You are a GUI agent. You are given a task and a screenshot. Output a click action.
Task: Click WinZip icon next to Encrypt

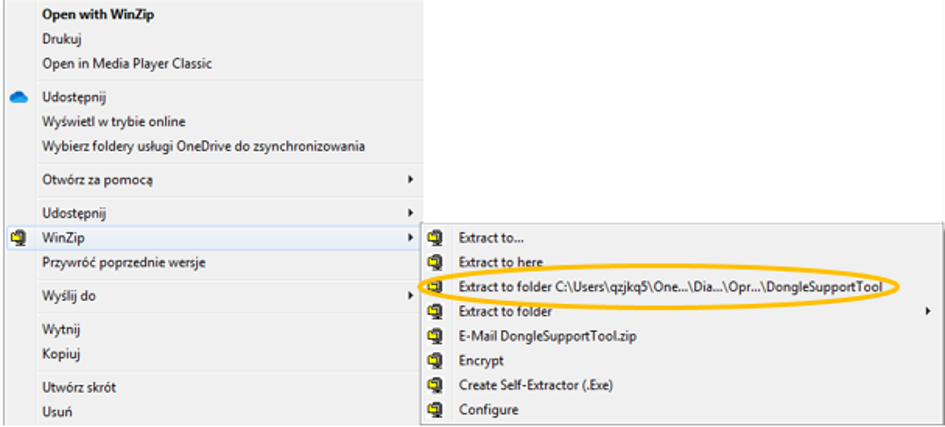tap(435, 361)
